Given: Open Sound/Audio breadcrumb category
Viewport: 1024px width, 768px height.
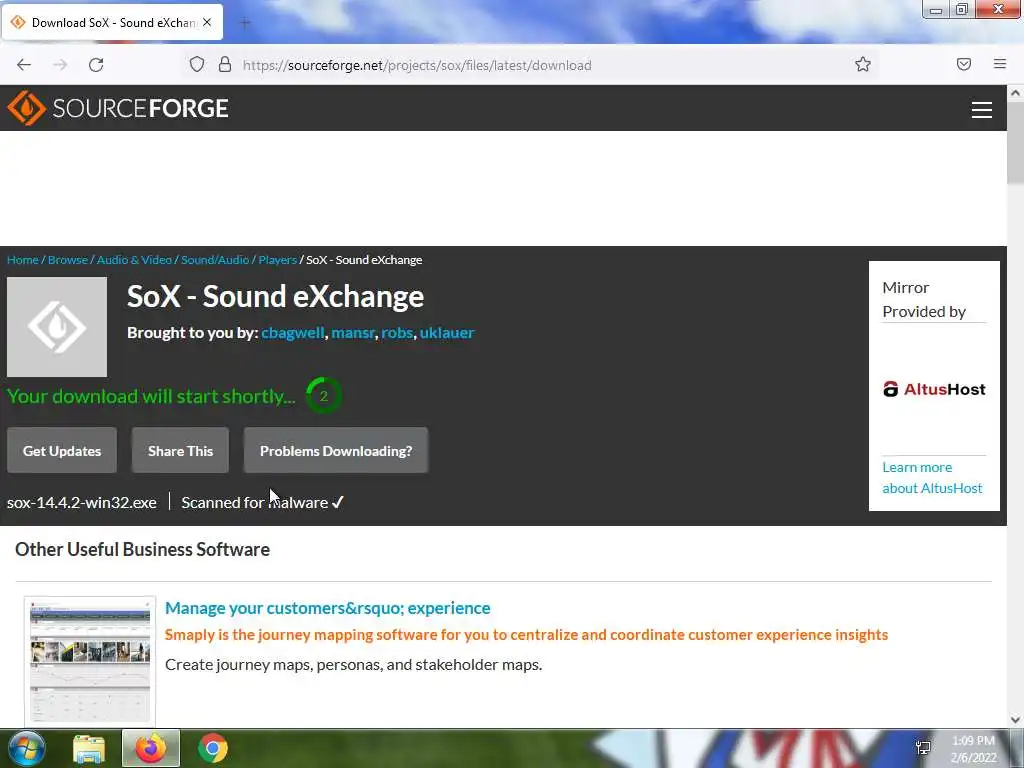Looking at the screenshot, I should [x=215, y=260].
